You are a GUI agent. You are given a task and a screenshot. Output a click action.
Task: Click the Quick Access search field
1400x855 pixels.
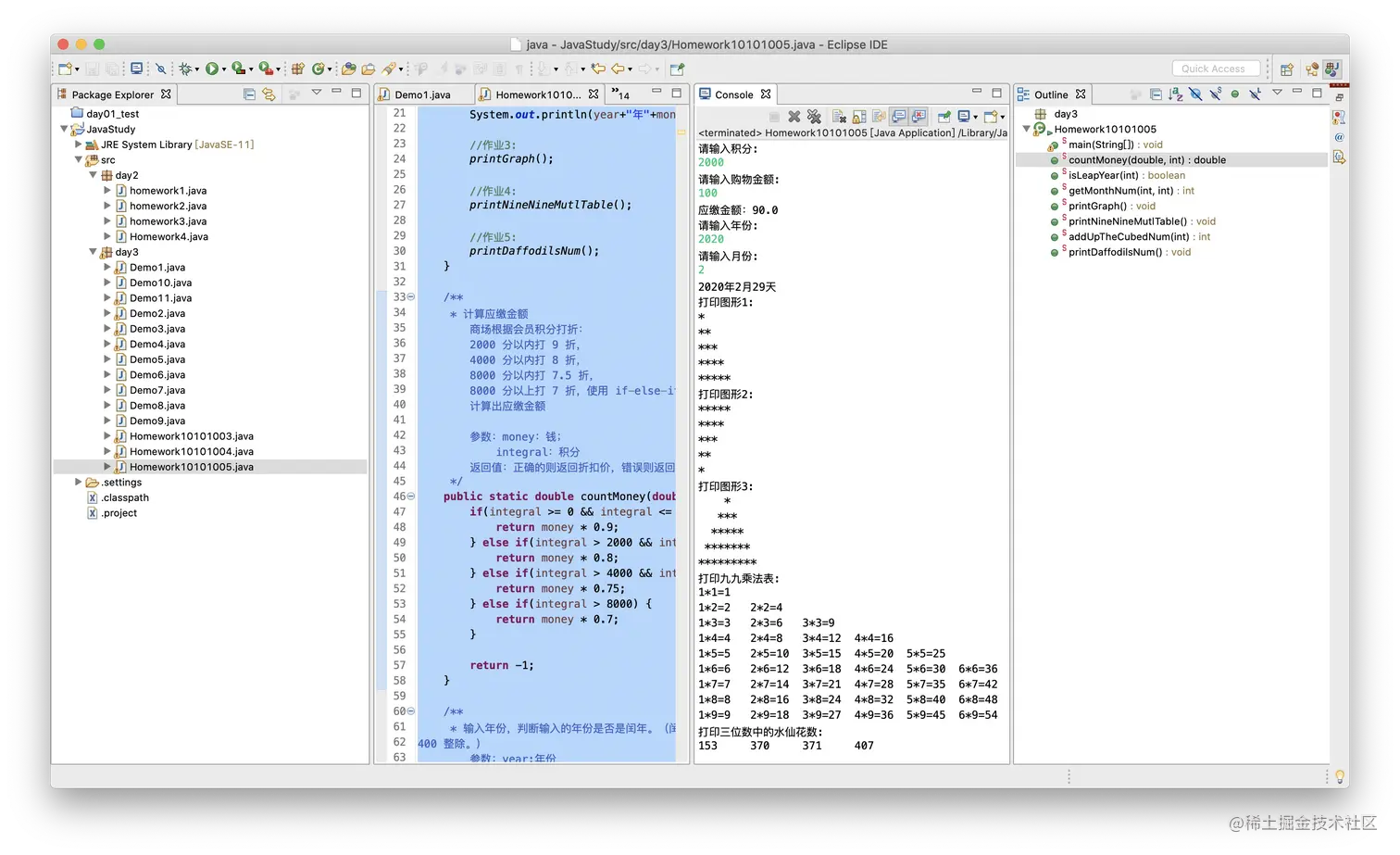click(x=1216, y=69)
